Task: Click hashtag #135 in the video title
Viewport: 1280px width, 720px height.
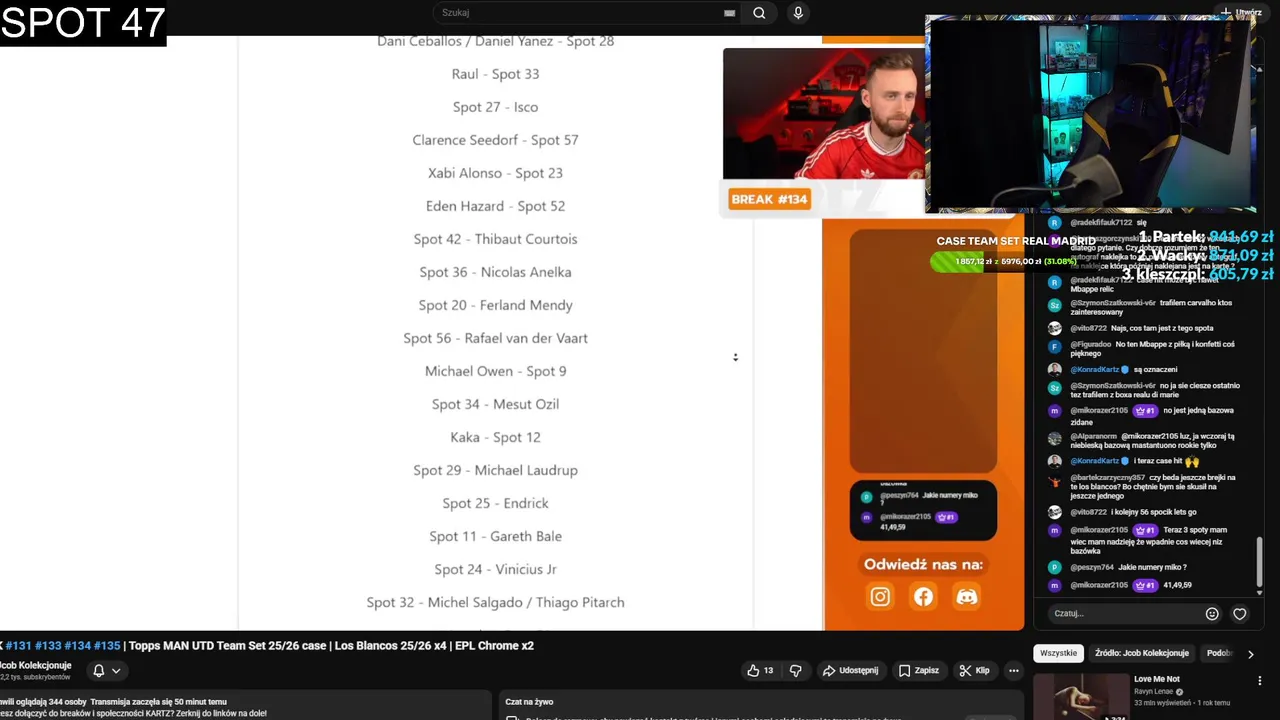Action: [107, 646]
